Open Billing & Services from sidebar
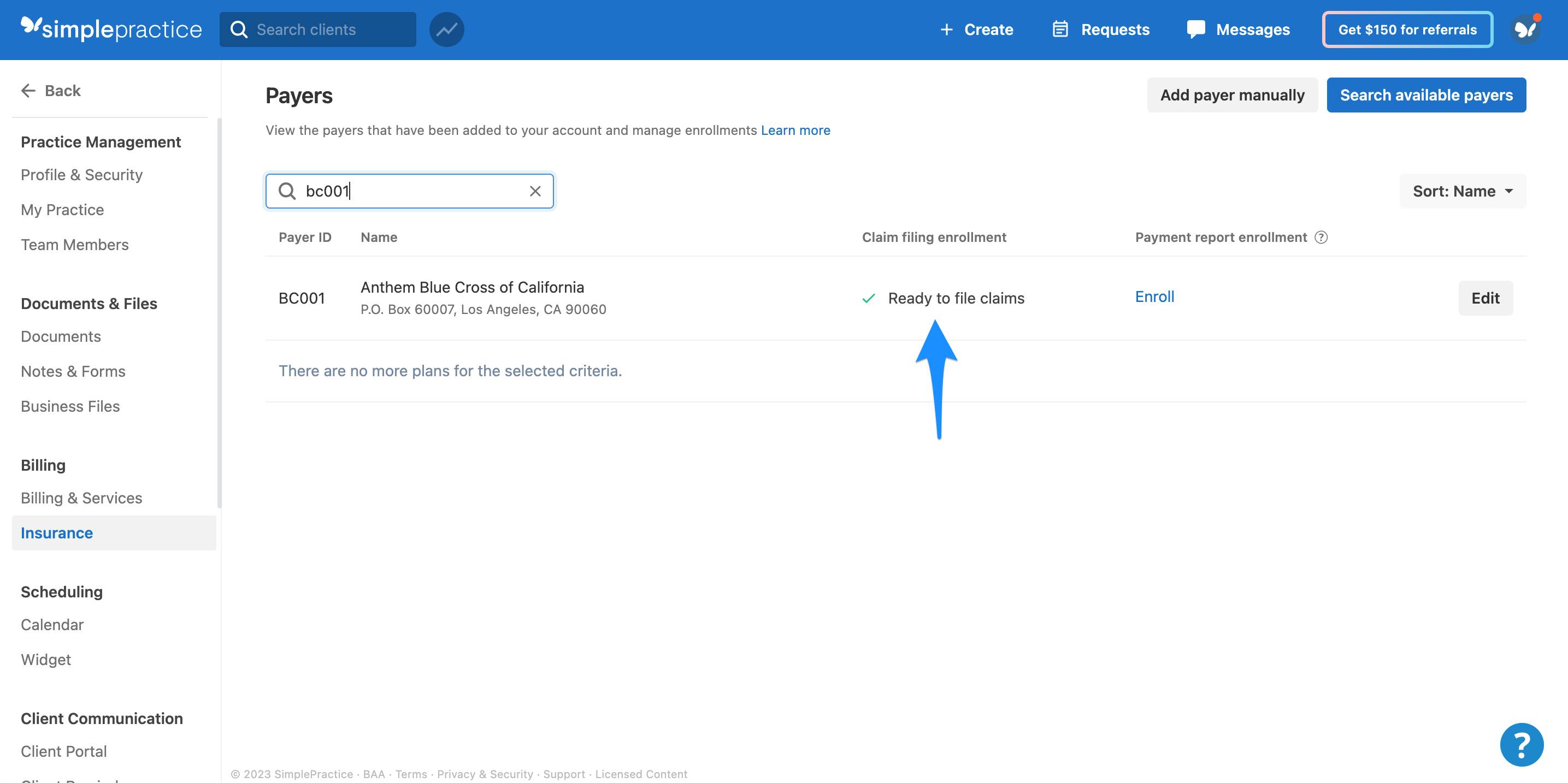The height and width of the screenshot is (783, 1568). [81, 497]
